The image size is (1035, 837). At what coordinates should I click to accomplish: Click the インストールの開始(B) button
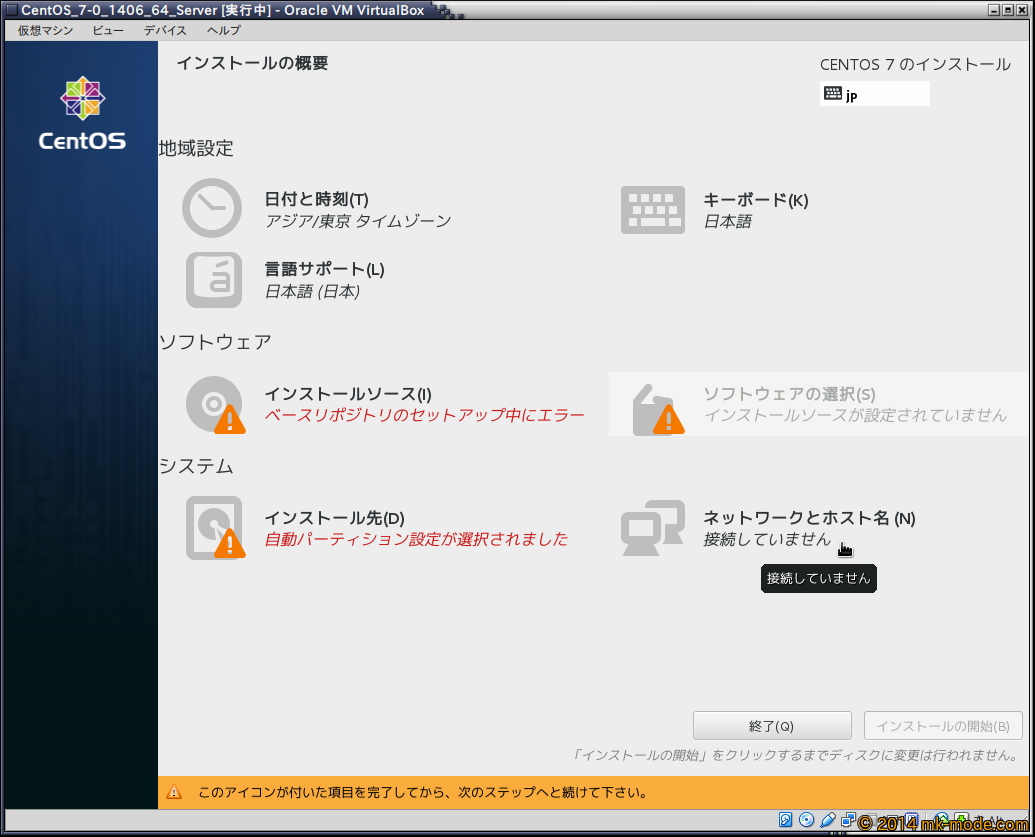[x=942, y=726]
